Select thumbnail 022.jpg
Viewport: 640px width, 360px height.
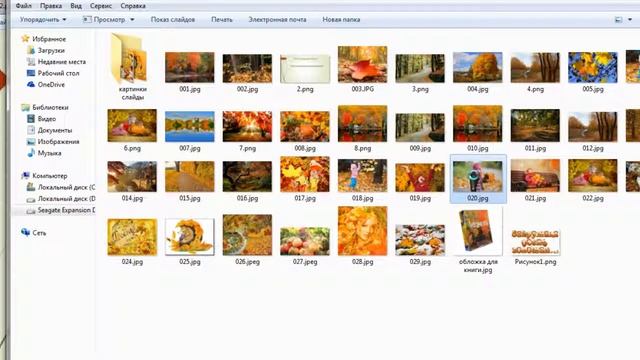point(593,175)
